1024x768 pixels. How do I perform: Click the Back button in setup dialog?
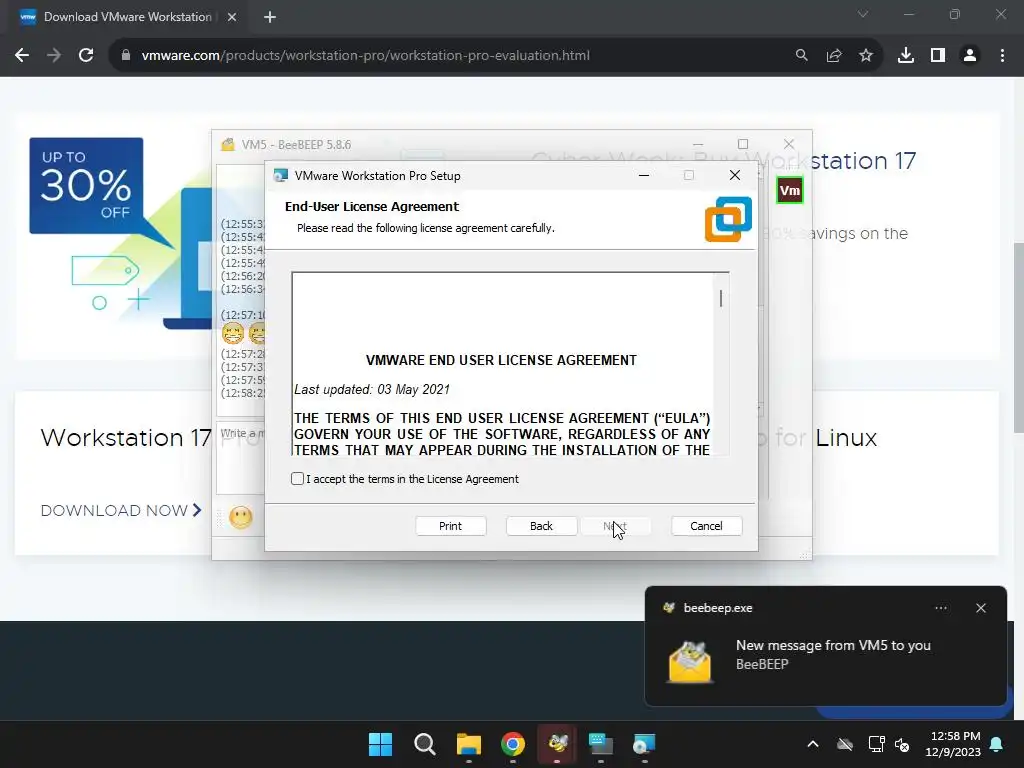pos(541,526)
